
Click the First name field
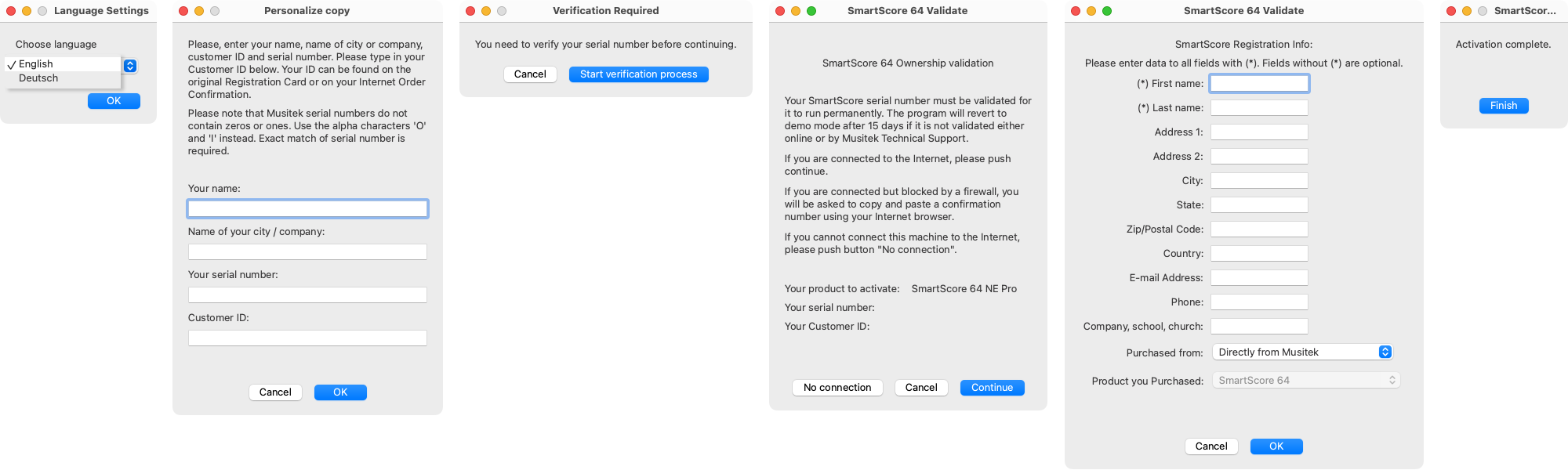tap(1259, 83)
